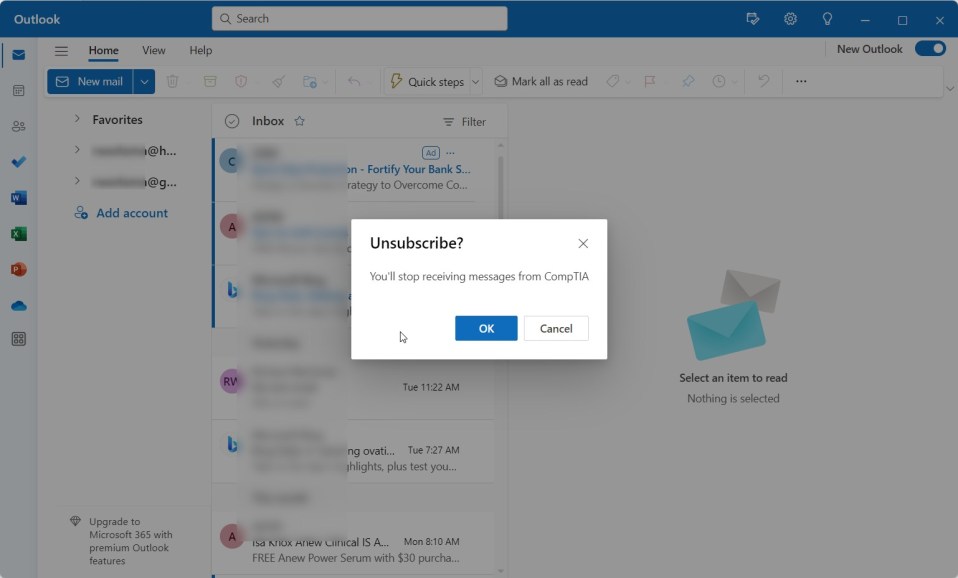Click the Flag icon in toolbar
The height and width of the screenshot is (578, 958).
click(649, 81)
